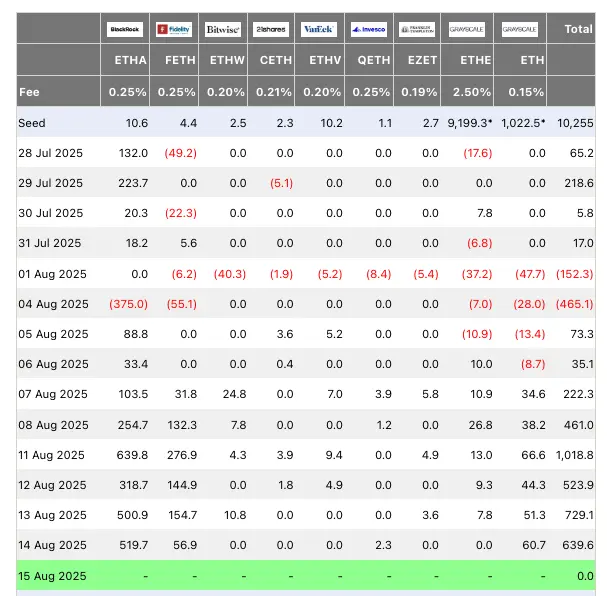Click the highlighted 15 Aug 2025 date
The height and width of the screenshot is (596, 607).
click(52, 576)
